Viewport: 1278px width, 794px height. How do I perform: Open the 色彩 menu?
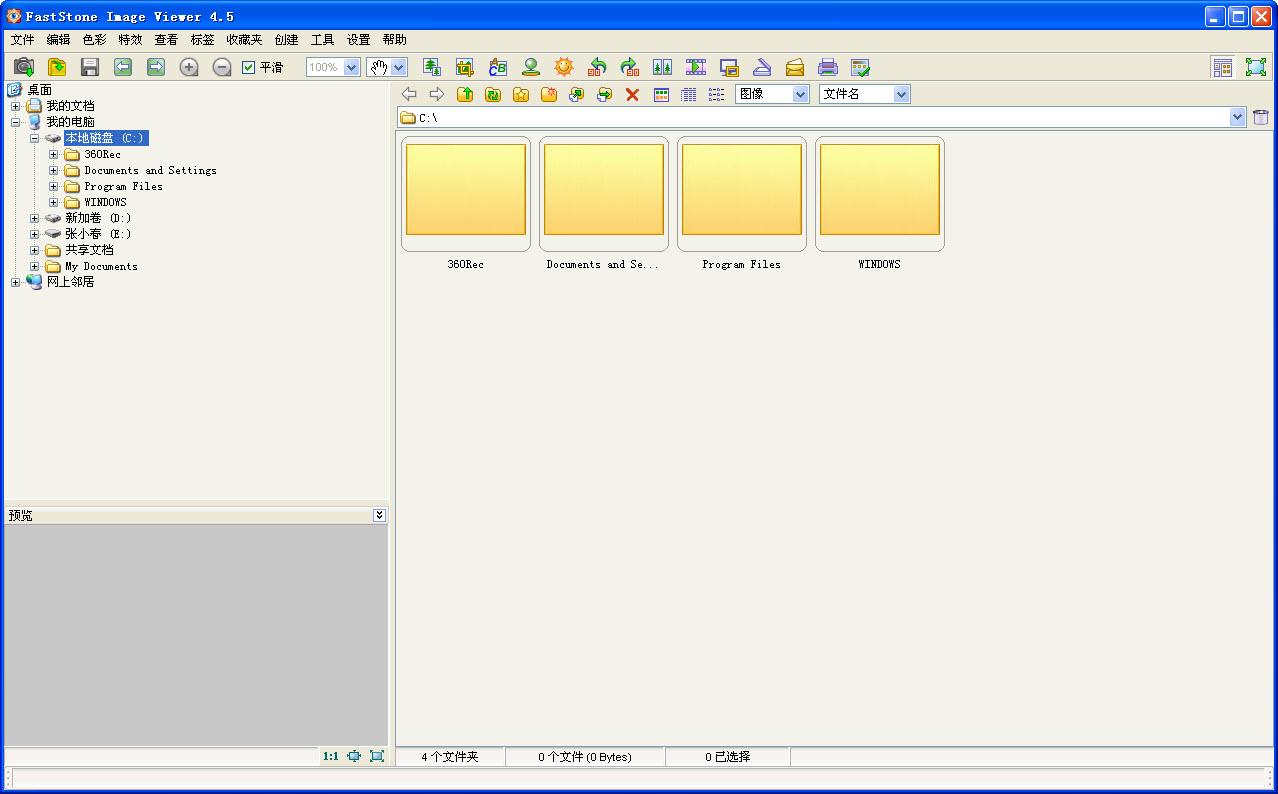click(94, 40)
